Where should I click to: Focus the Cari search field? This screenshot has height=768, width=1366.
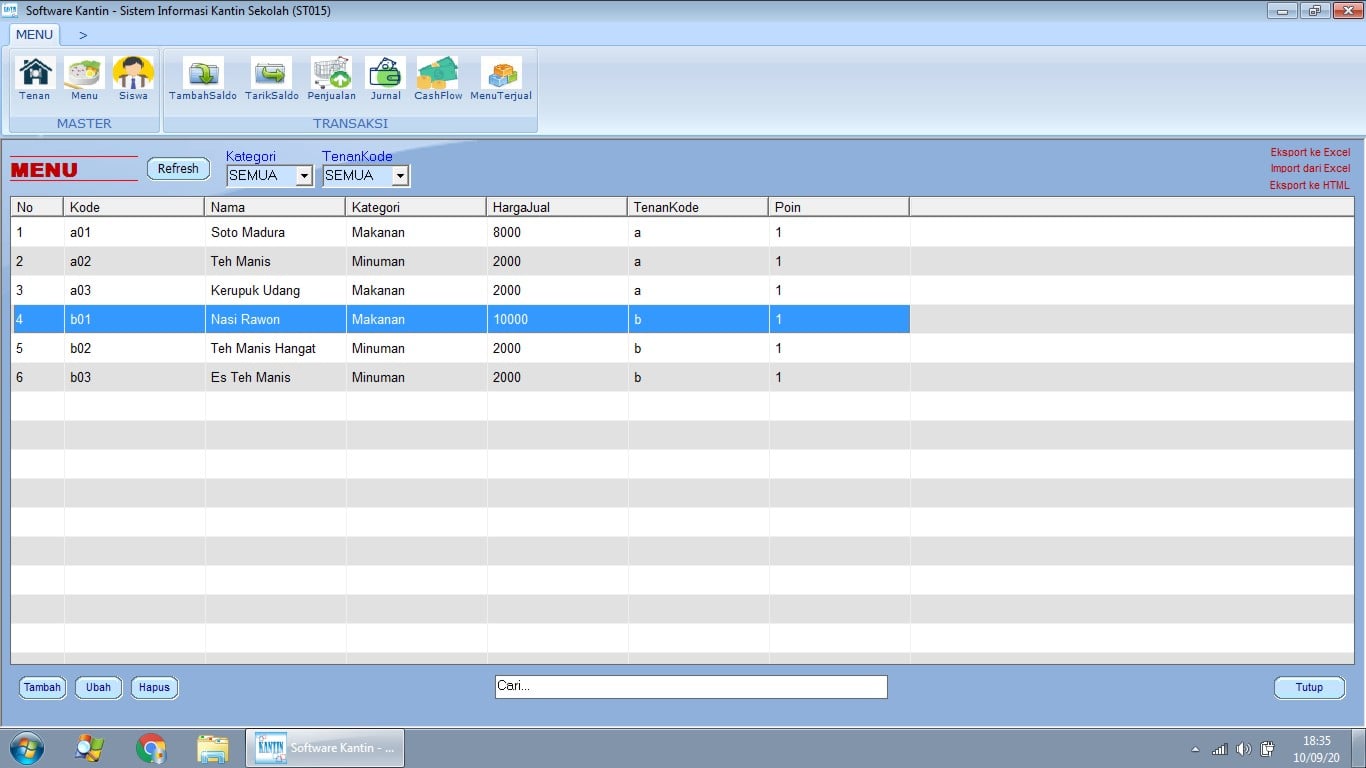[691, 687]
